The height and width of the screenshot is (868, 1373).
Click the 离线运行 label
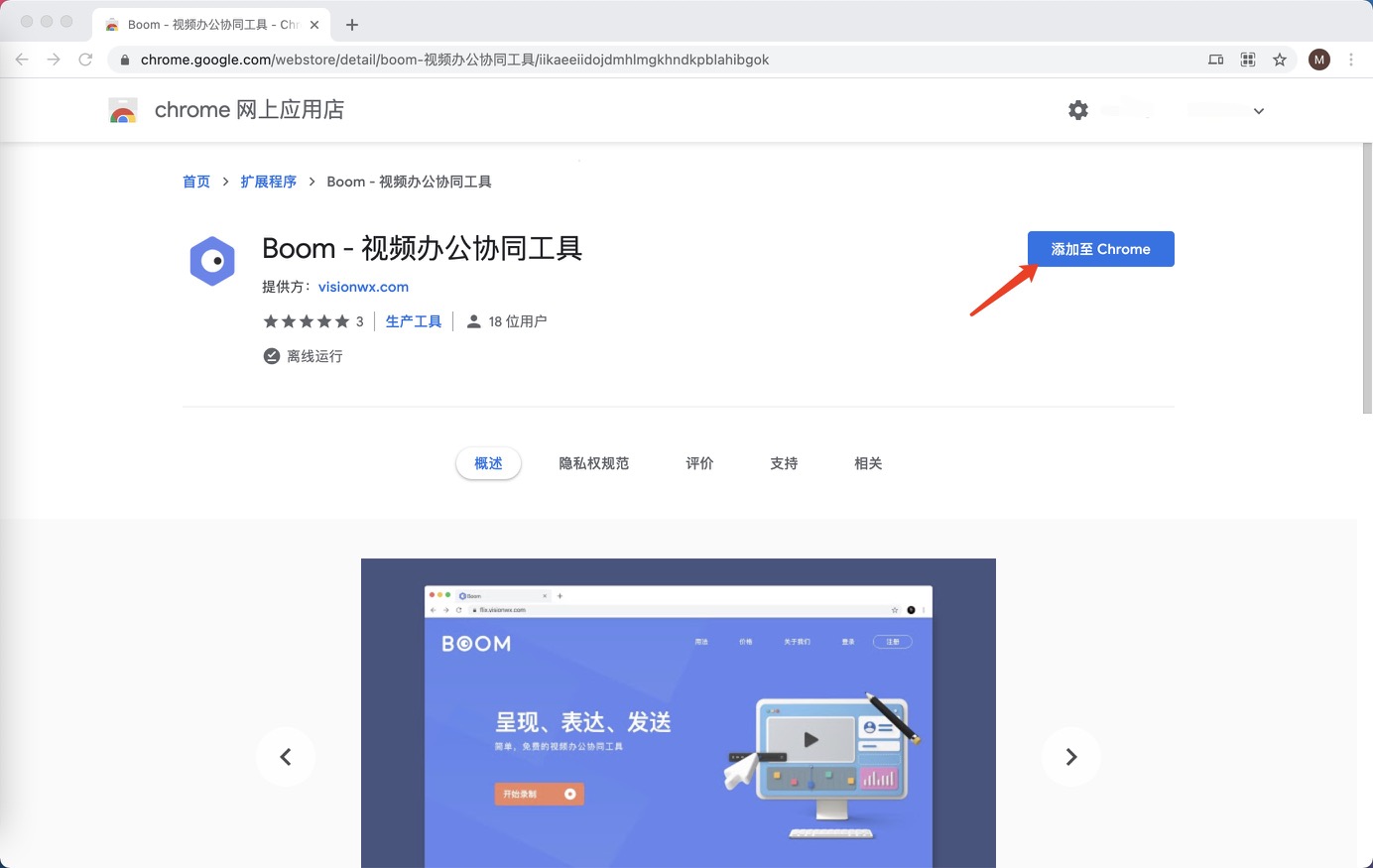pos(314,356)
